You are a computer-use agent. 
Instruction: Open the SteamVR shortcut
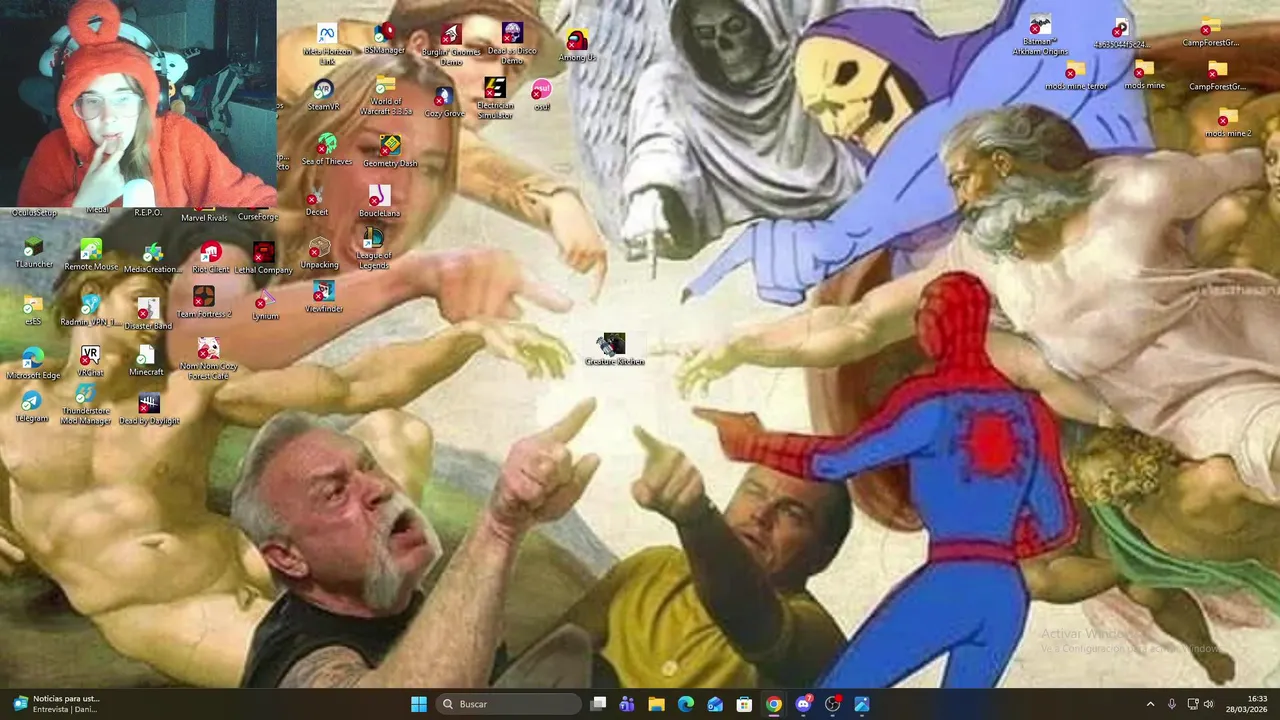(323, 96)
